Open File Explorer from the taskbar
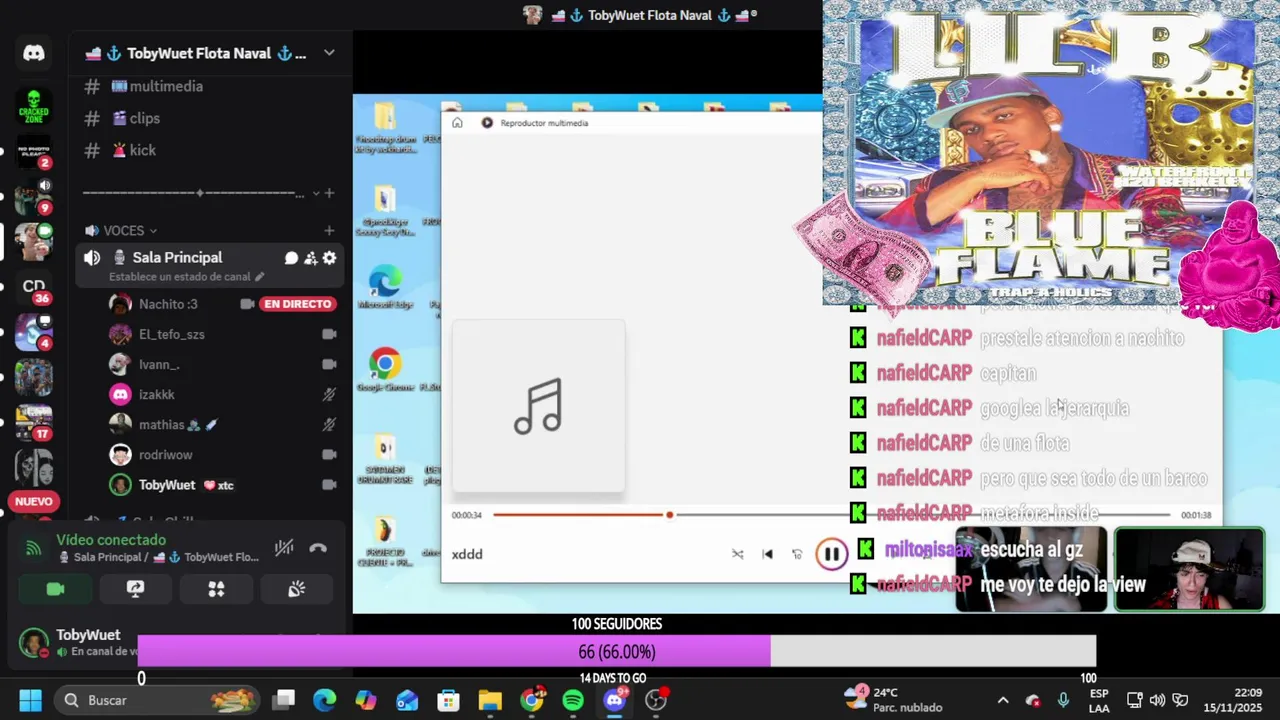 point(490,700)
